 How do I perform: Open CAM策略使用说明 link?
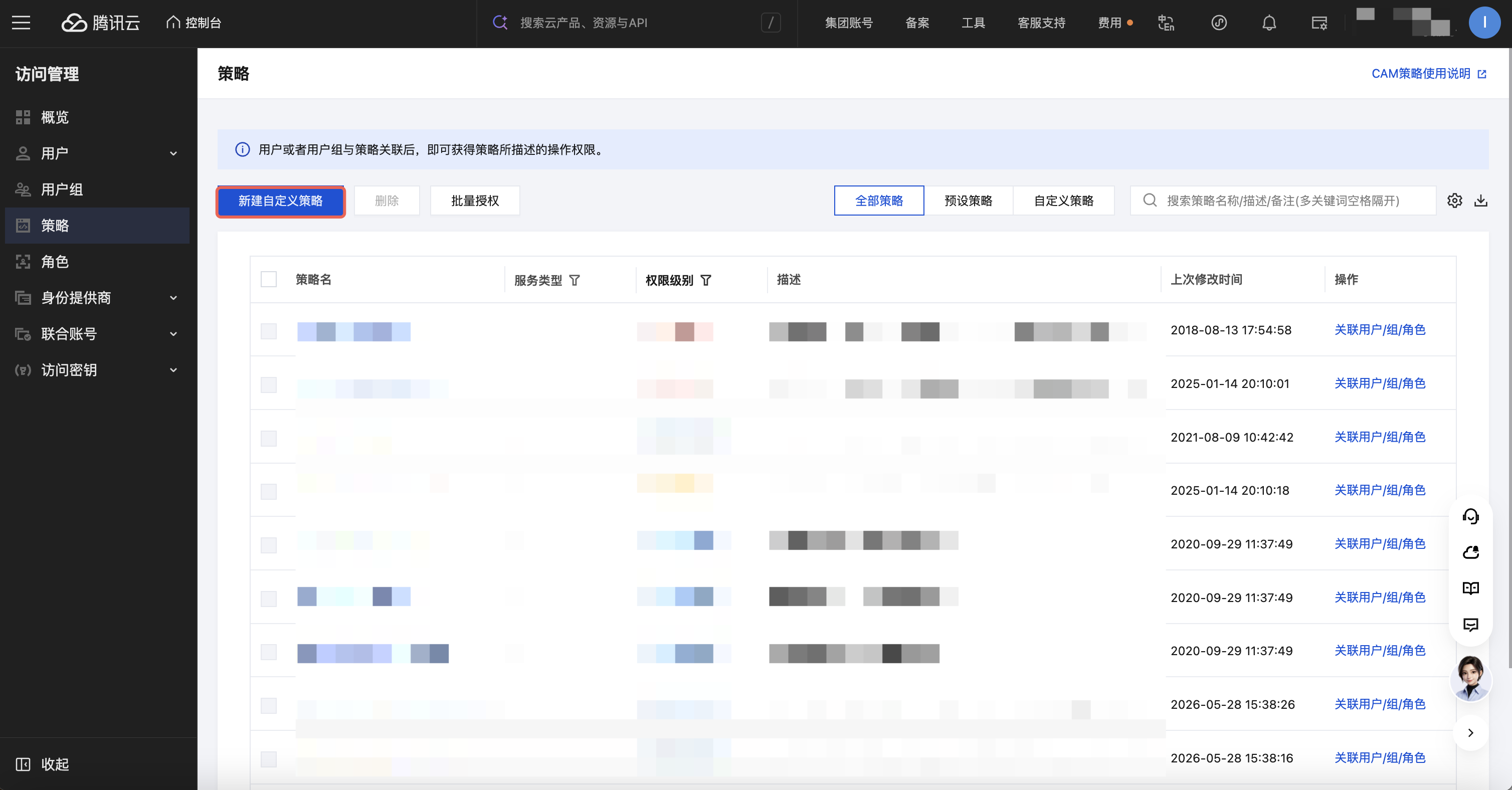pos(1420,74)
